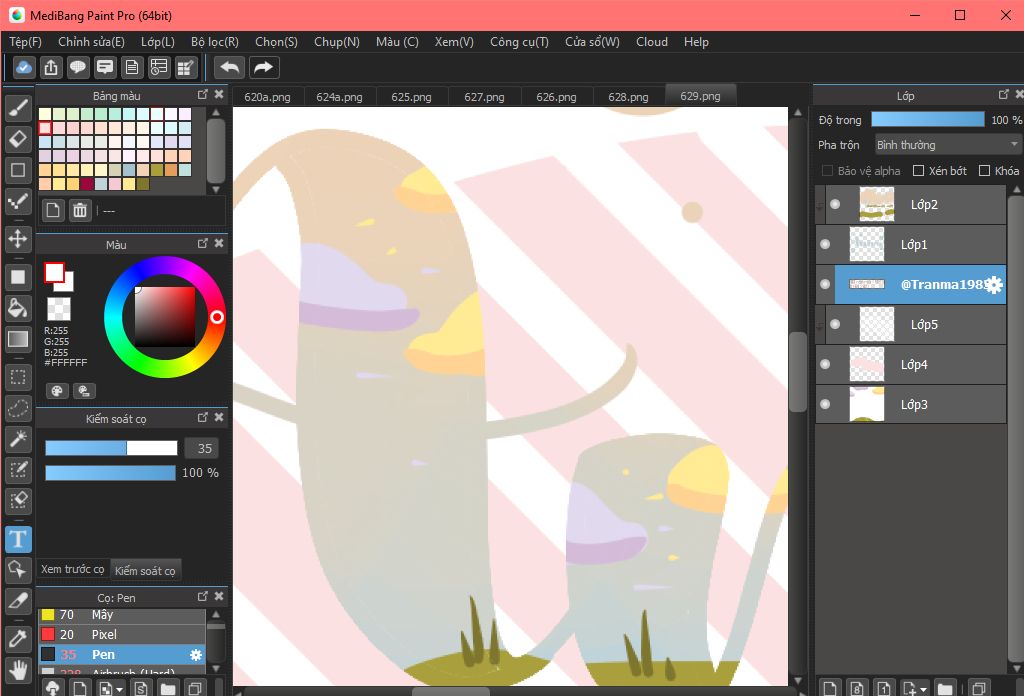
Task: Activate the Eyedropper tool
Action: pyautogui.click(x=18, y=639)
